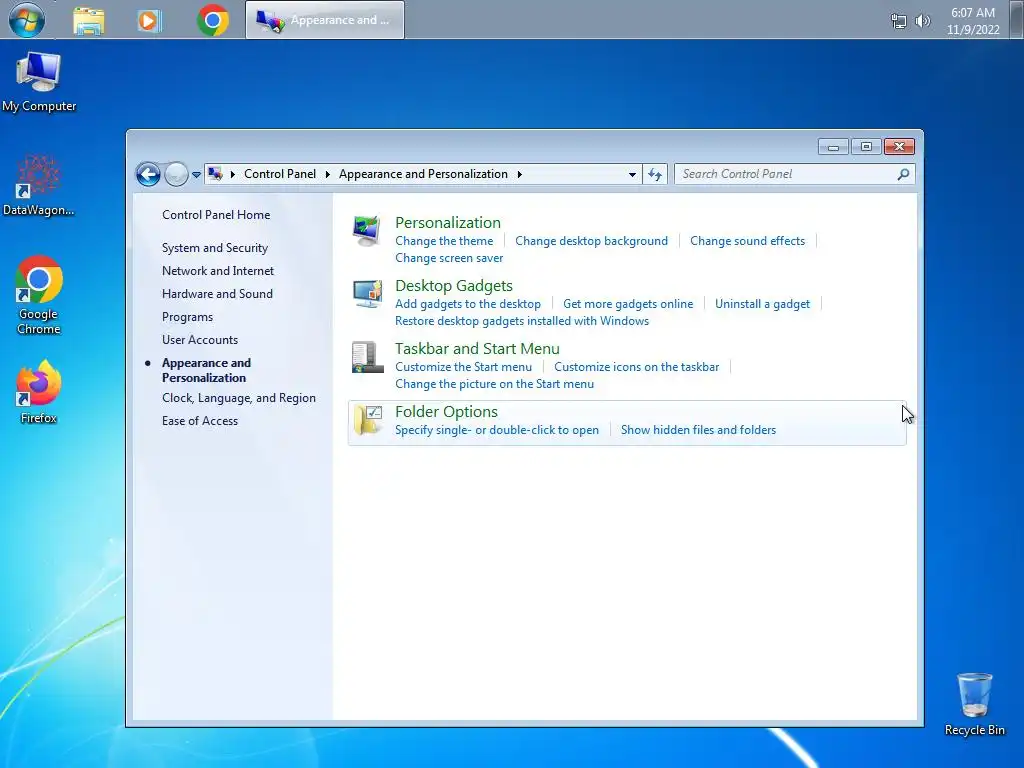Open the Folder Options folder icon

coord(368,420)
